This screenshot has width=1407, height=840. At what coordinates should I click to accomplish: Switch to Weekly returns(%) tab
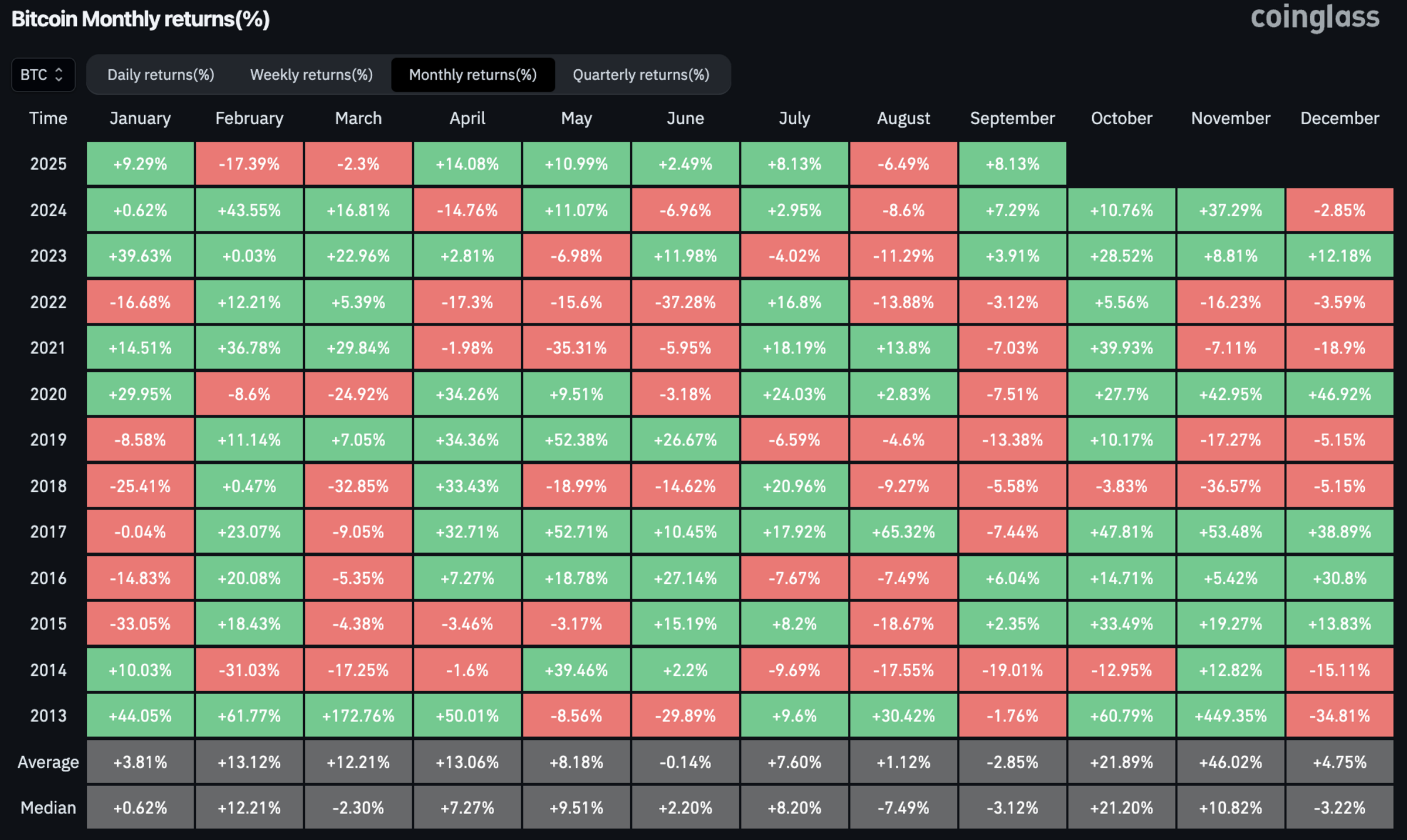[311, 75]
